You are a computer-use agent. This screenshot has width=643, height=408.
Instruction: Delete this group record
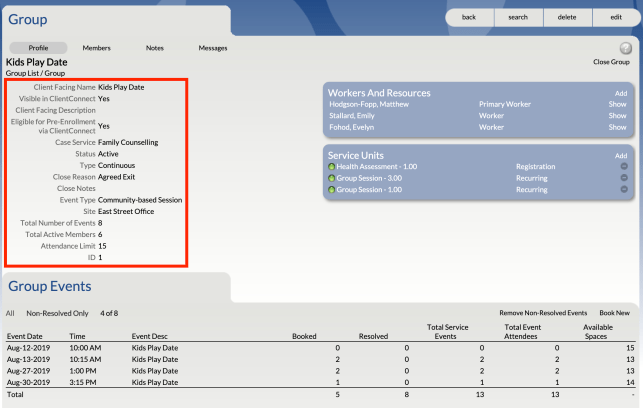point(567,17)
